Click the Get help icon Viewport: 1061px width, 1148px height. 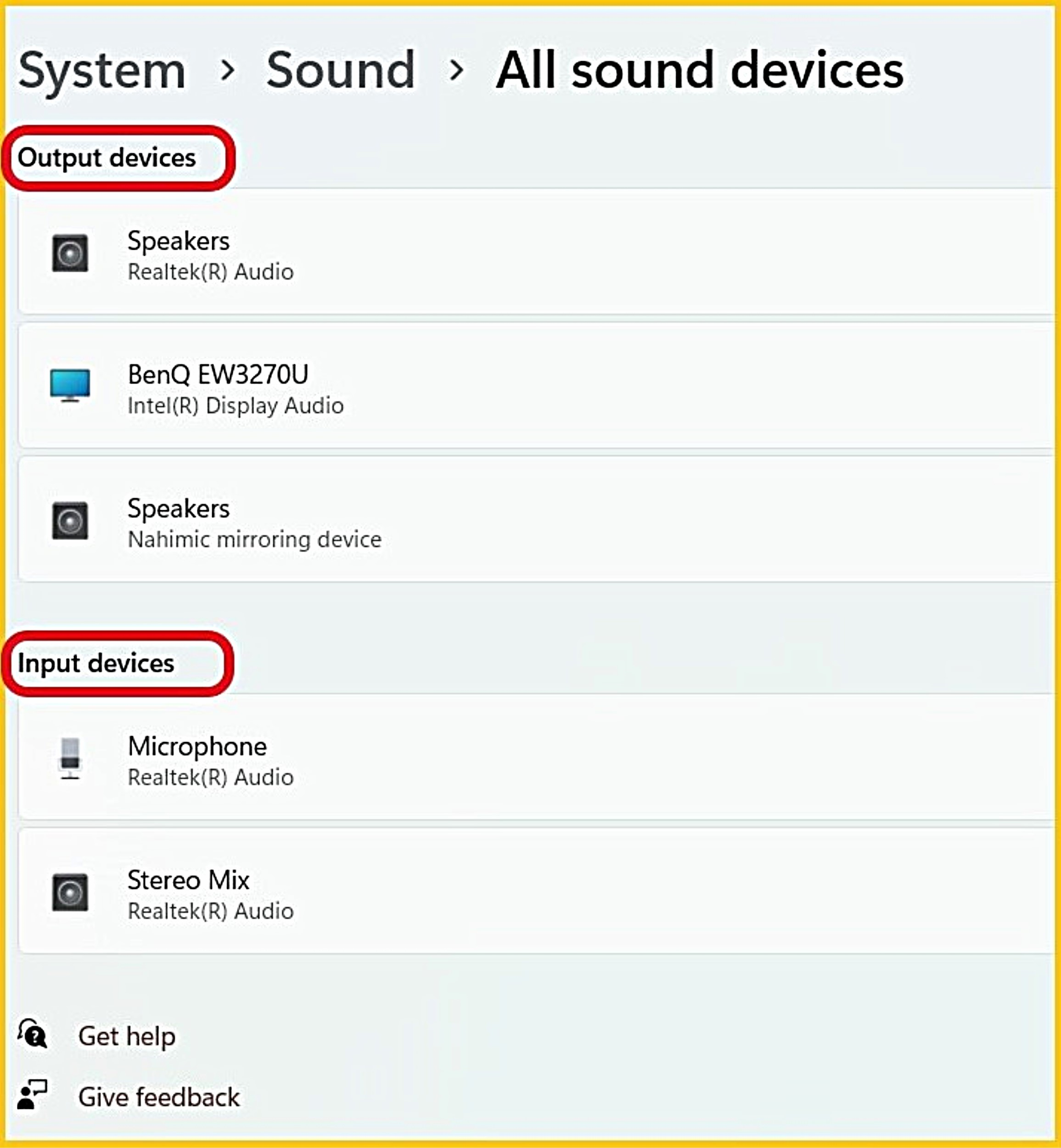tap(32, 1034)
